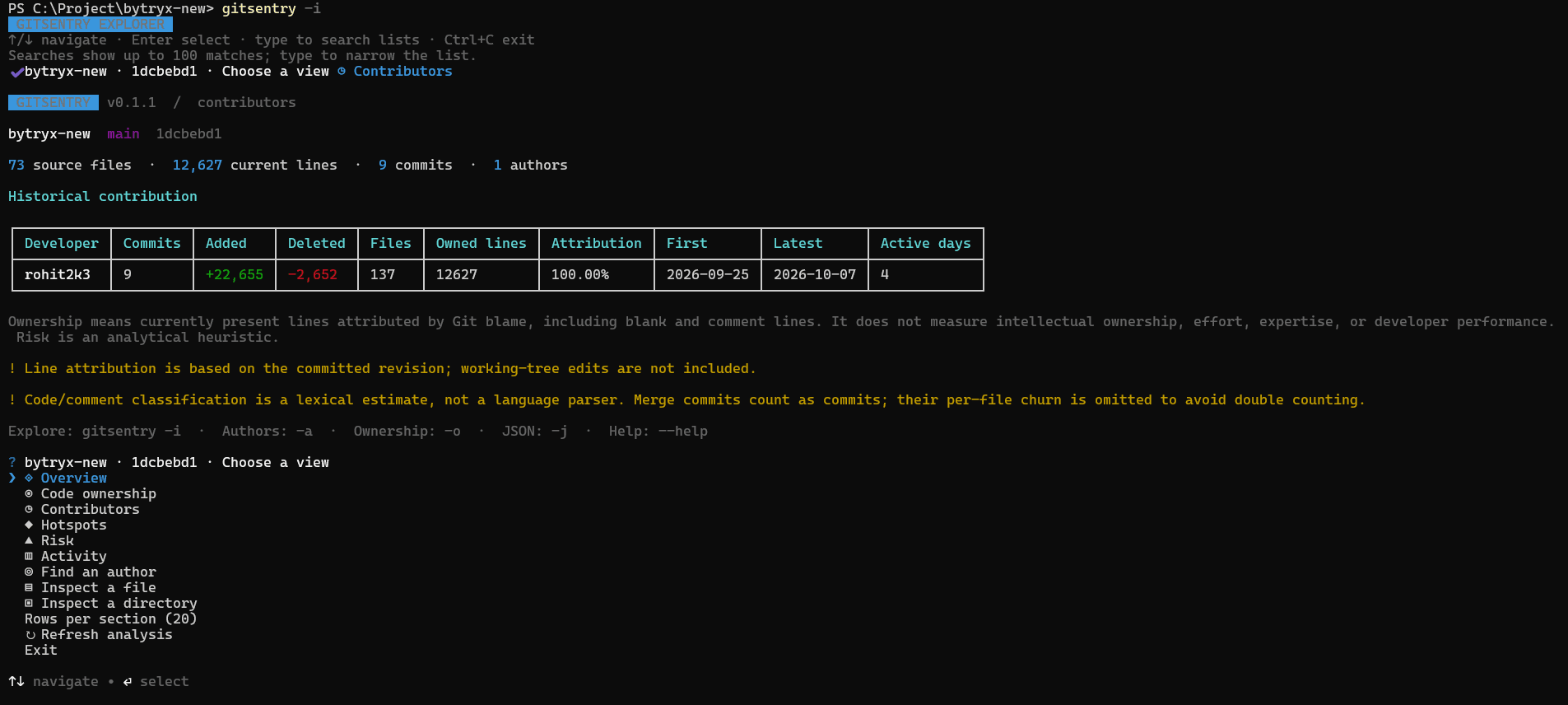Choose the Overview view
This screenshot has width=1568, height=705.
74,479
